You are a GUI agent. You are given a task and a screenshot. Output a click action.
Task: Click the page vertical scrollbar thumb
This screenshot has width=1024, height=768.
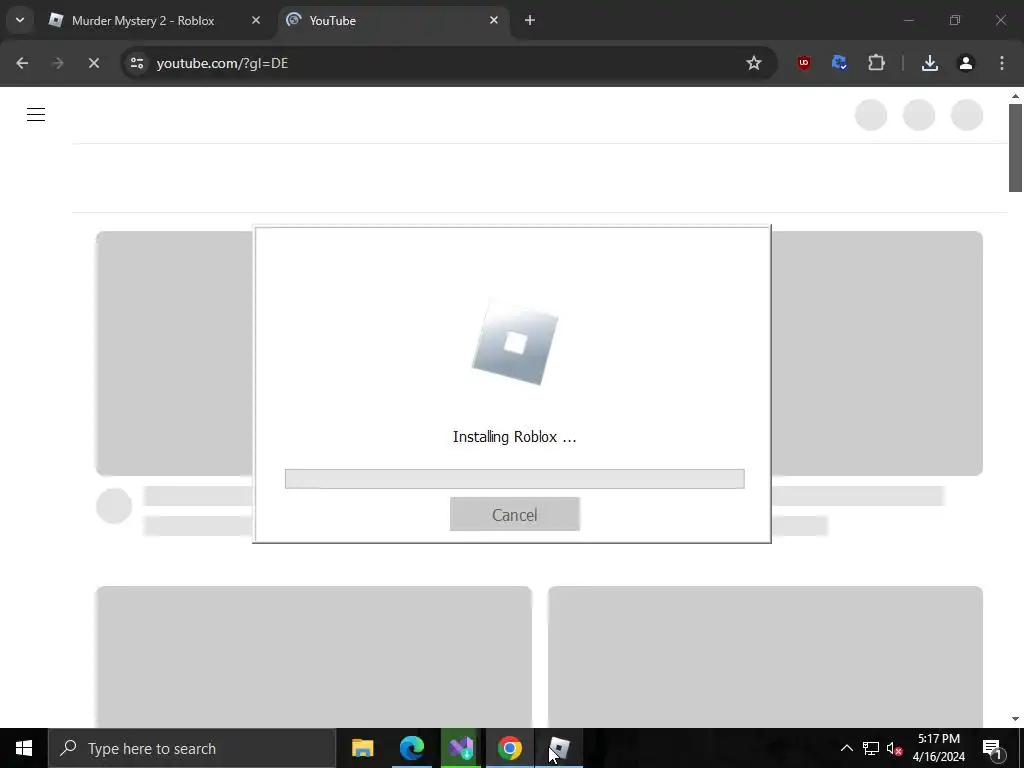[x=1015, y=148]
